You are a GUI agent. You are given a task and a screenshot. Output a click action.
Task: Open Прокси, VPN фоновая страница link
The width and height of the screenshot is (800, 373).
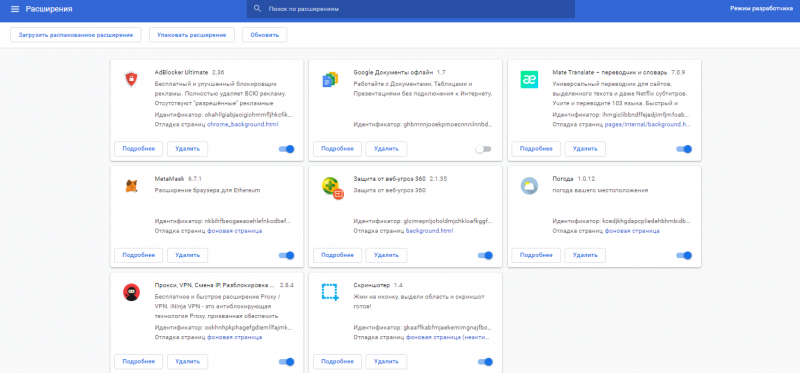tap(234, 337)
